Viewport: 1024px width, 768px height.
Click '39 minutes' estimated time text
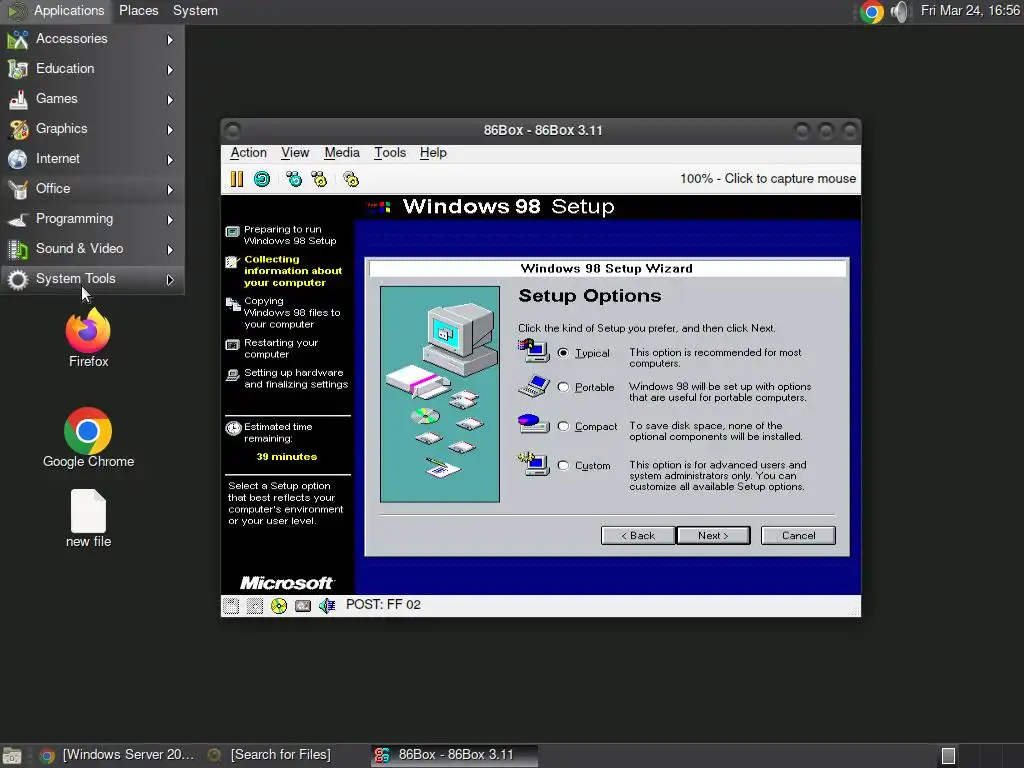point(287,456)
